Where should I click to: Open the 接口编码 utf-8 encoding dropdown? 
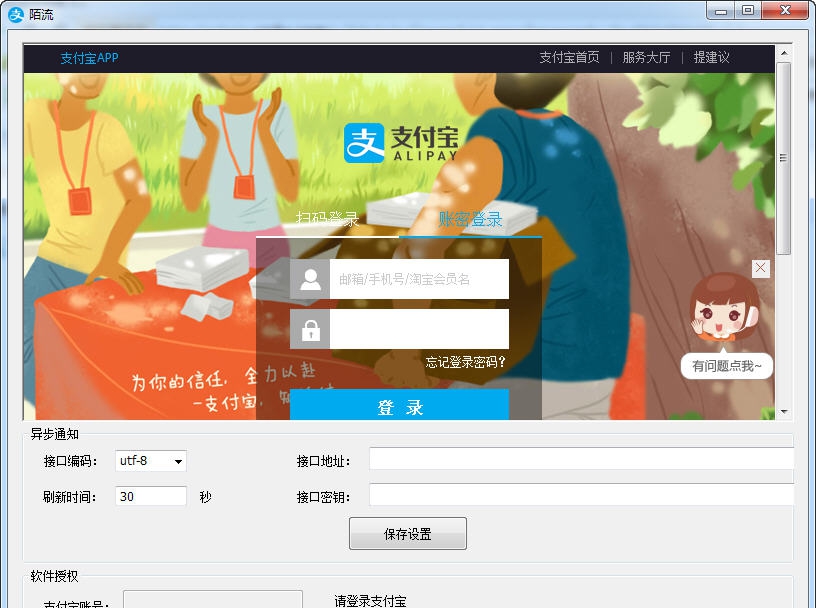tap(177, 461)
